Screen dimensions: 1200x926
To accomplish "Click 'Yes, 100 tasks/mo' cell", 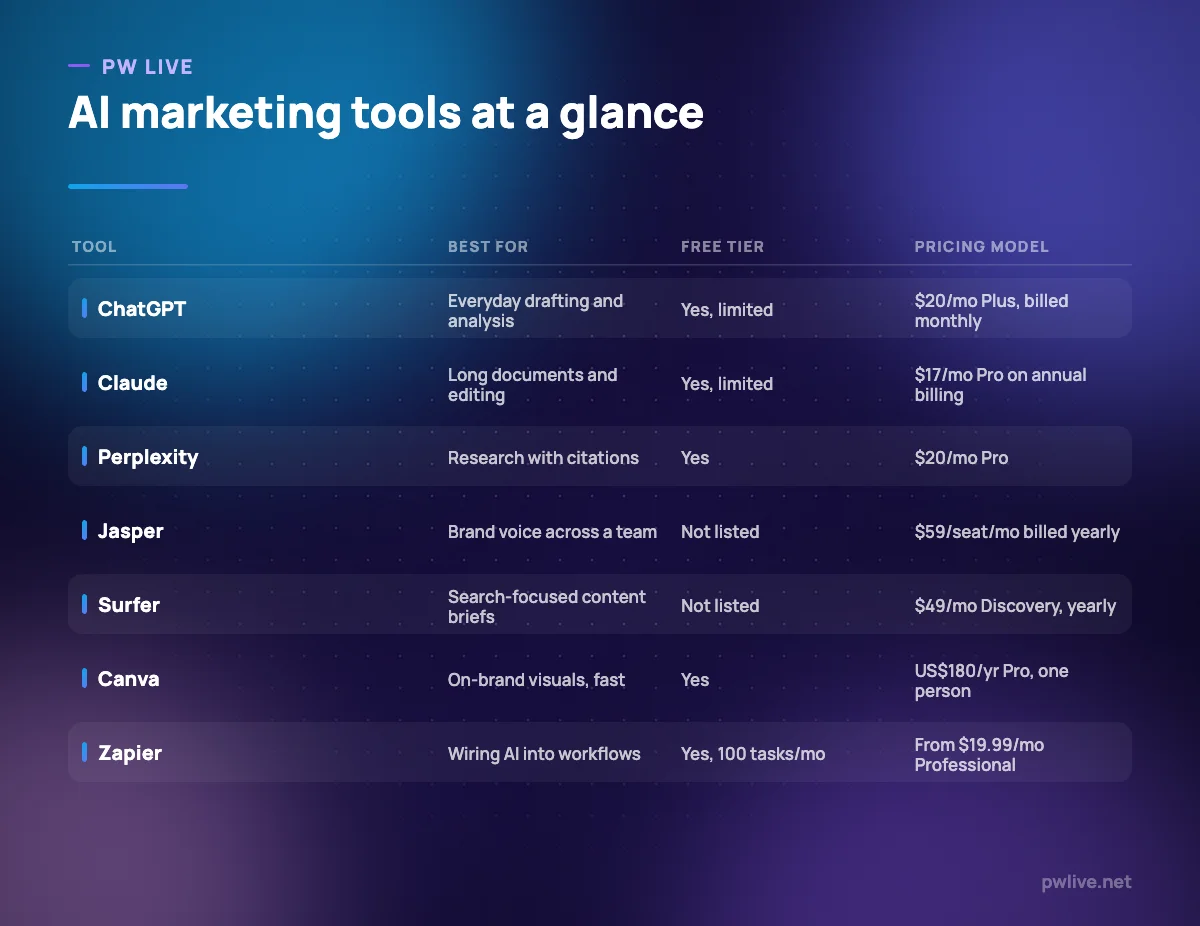I will point(753,754).
